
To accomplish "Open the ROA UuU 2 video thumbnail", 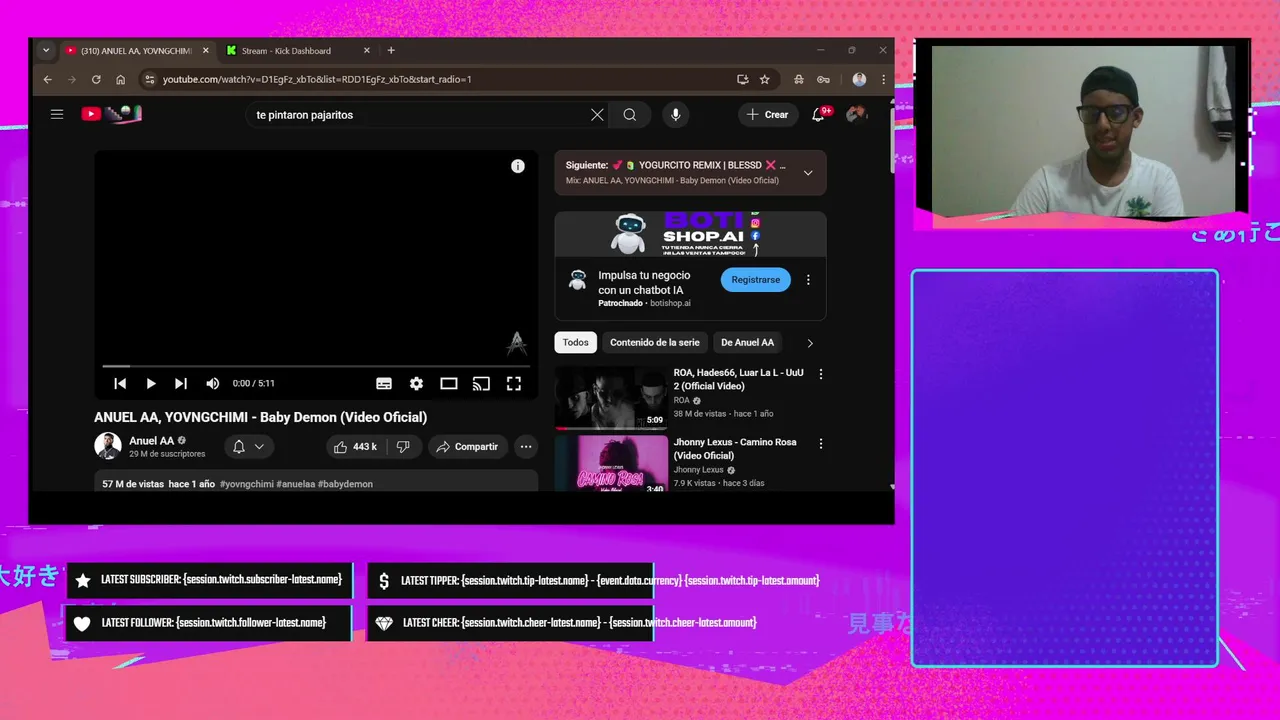I will (x=611, y=398).
